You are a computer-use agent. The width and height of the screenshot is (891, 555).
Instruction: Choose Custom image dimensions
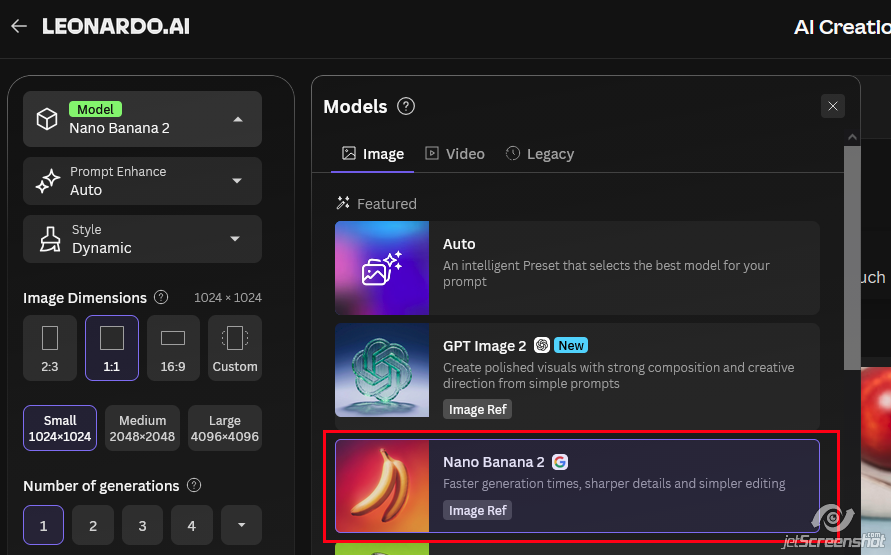pos(235,348)
